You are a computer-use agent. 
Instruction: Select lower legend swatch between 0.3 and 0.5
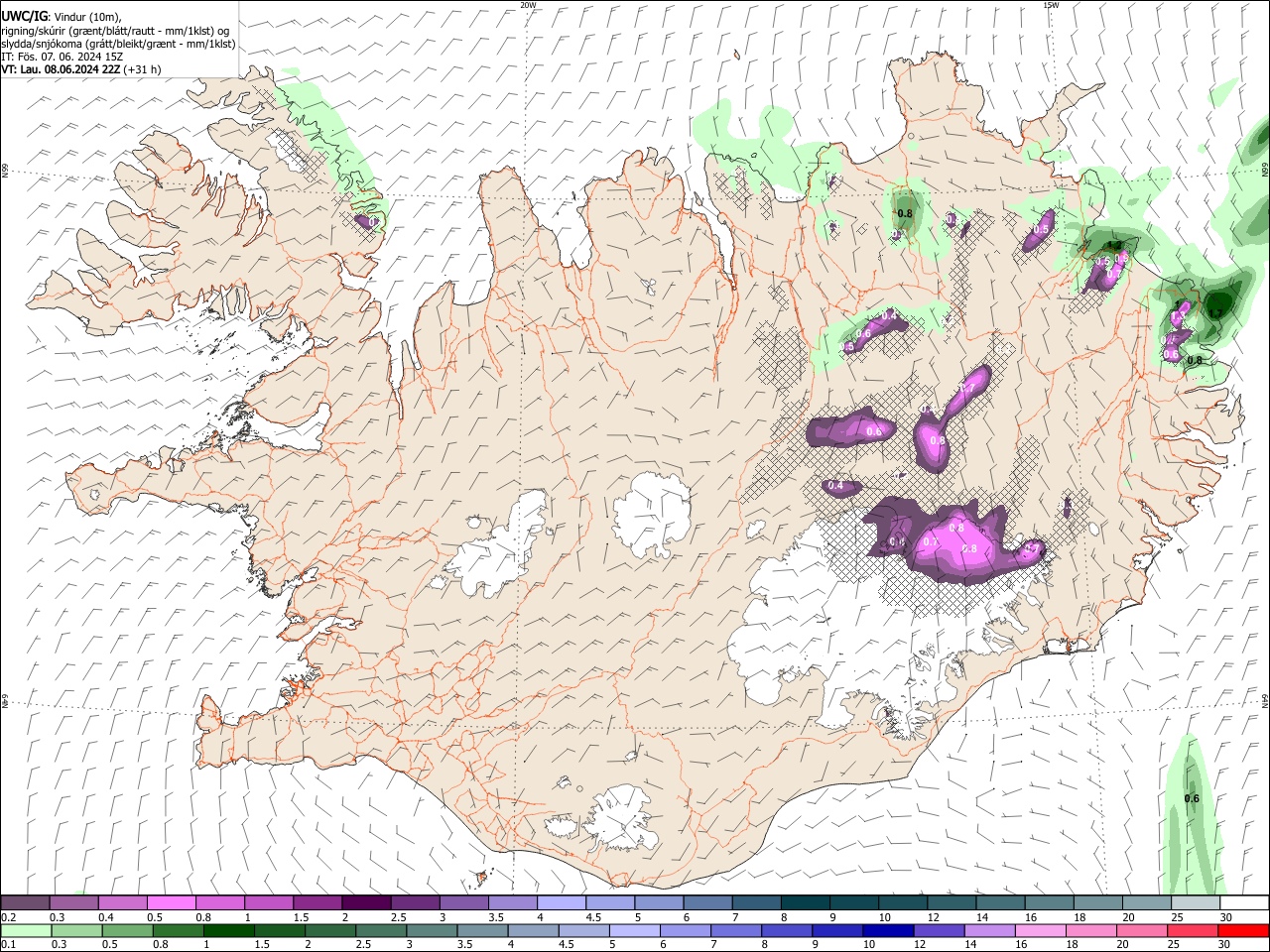pyautogui.click(x=76, y=931)
